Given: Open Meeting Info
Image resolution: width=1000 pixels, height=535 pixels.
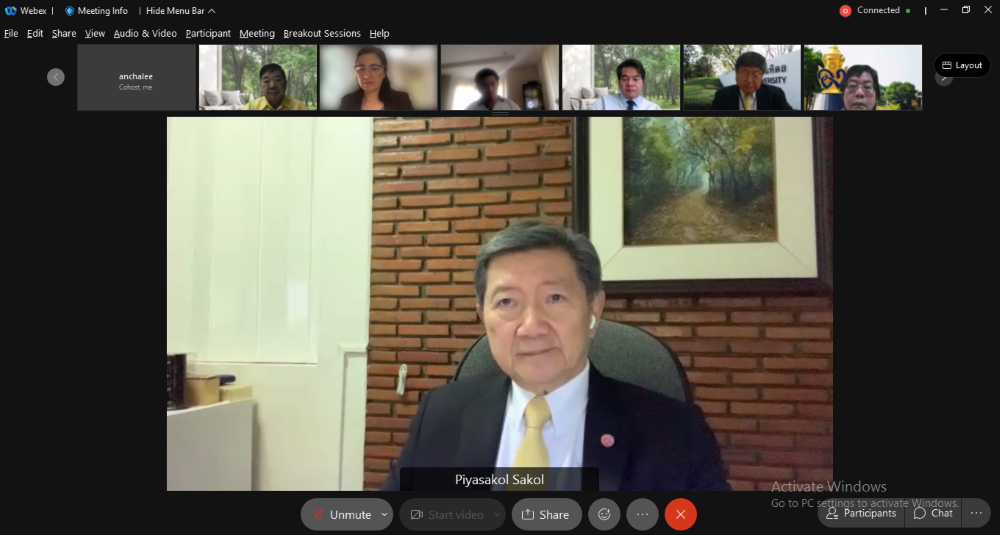Looking at the screenshot, I should [x=97, y=11].
